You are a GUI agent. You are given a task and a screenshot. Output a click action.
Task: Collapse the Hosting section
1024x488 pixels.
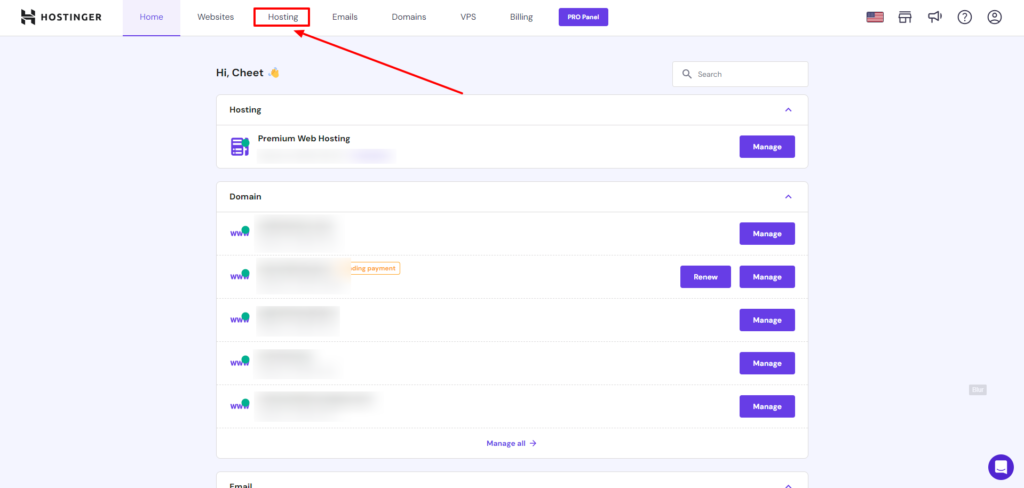click(x=788, y=110)
